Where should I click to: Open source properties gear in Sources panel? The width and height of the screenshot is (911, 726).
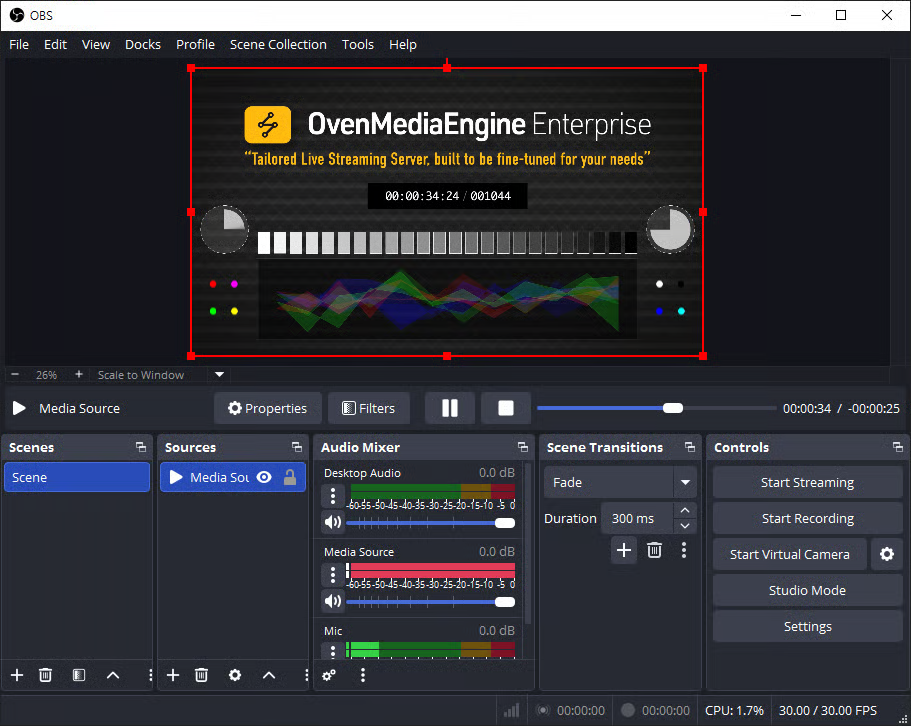coord(235,675)
